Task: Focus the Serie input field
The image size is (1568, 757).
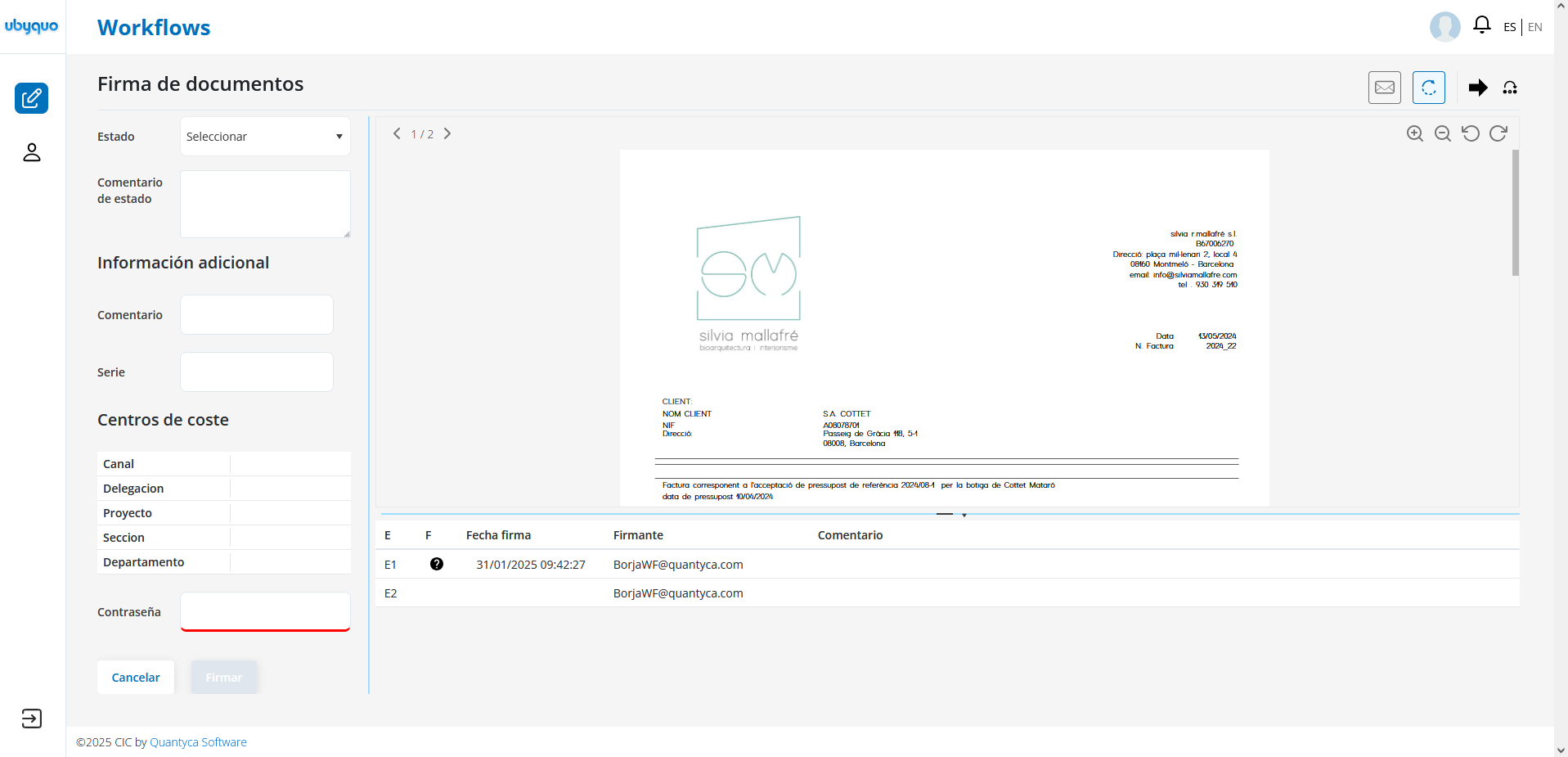Action: point(257,372)
